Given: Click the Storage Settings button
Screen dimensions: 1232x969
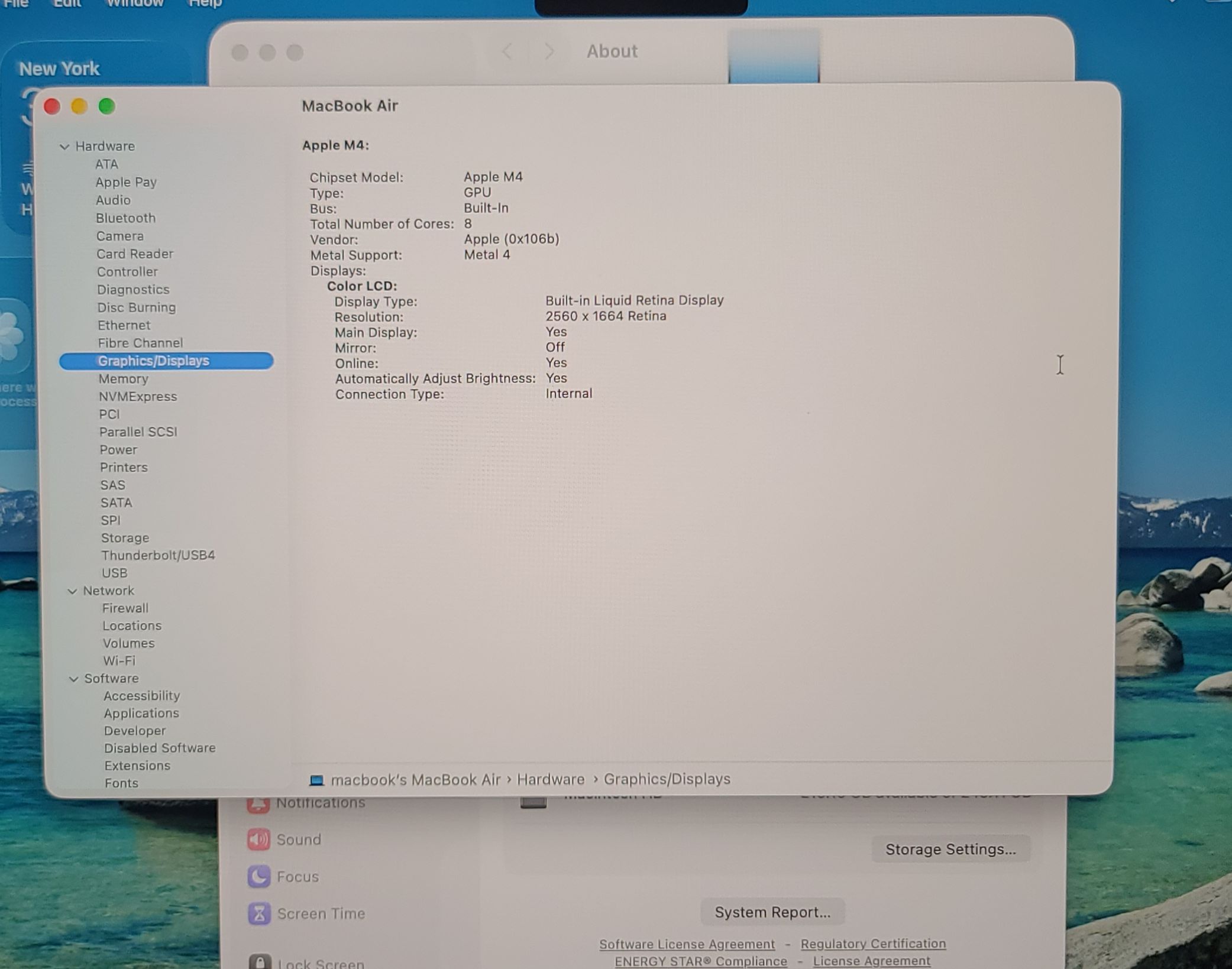Looking at the screenshot, I should [x=950, y=849].
